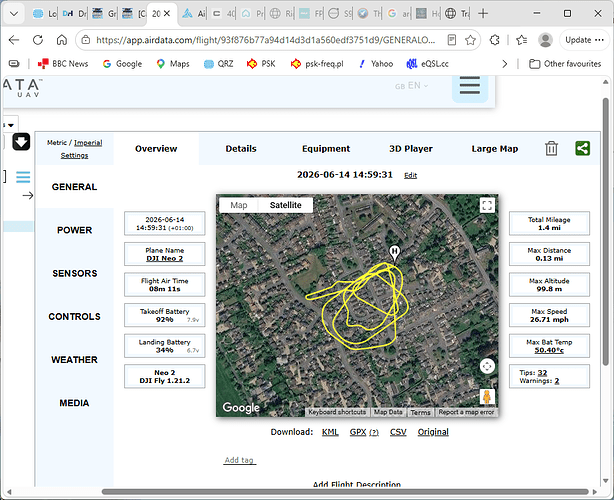614x500 pixels.
Task: Select MEDIA in the side menu
Action: click(x=74, y=403)
